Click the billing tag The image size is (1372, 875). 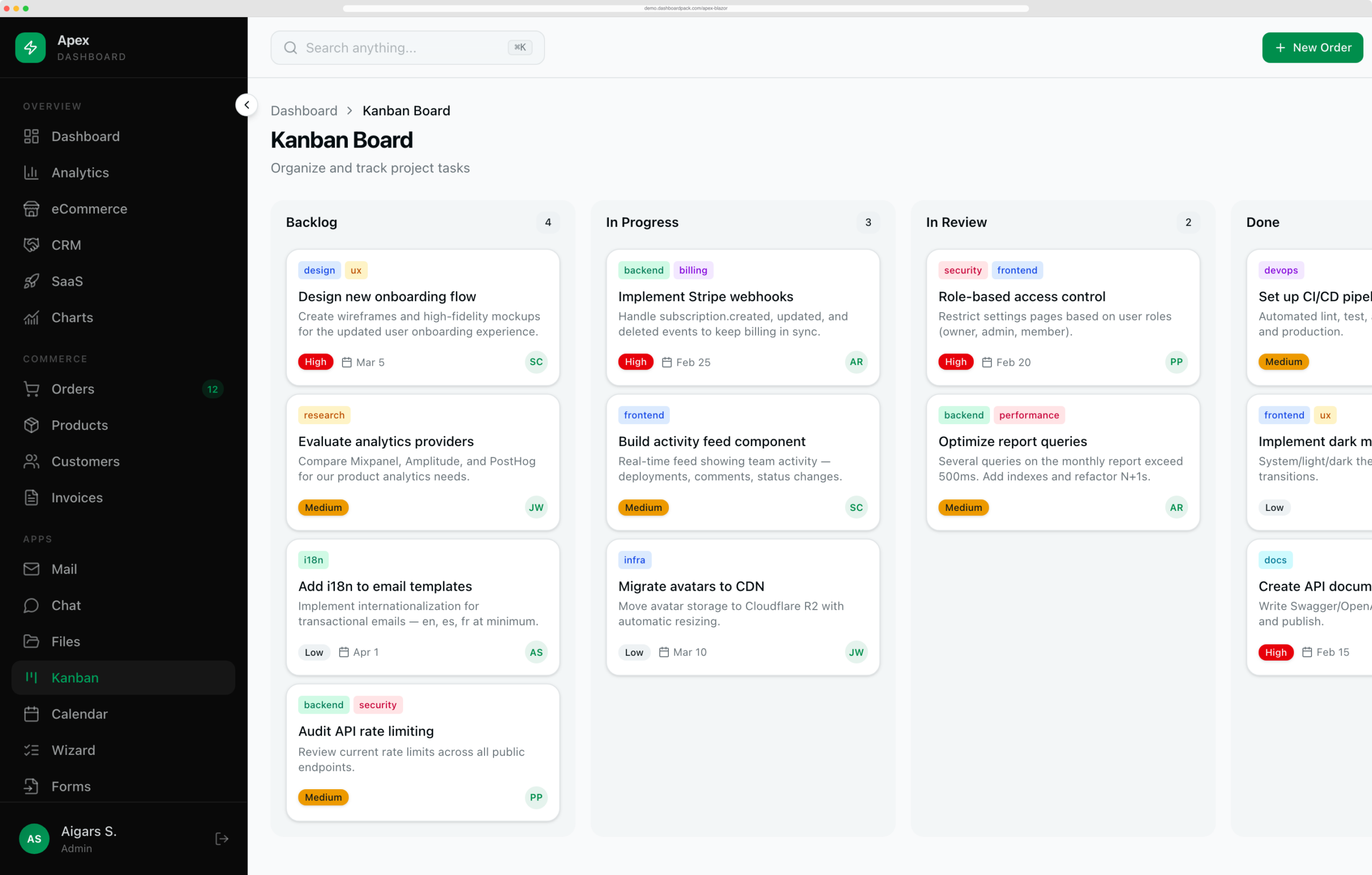click(693, 270)
